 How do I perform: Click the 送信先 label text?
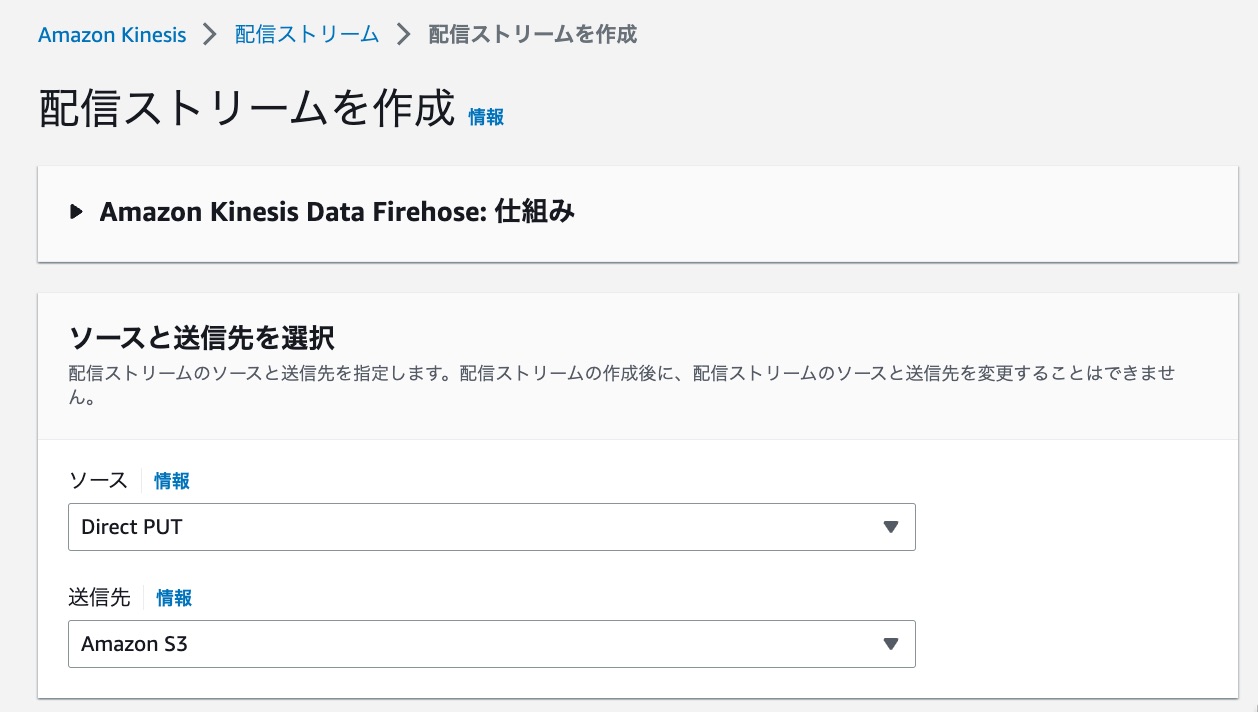[98, 597]
